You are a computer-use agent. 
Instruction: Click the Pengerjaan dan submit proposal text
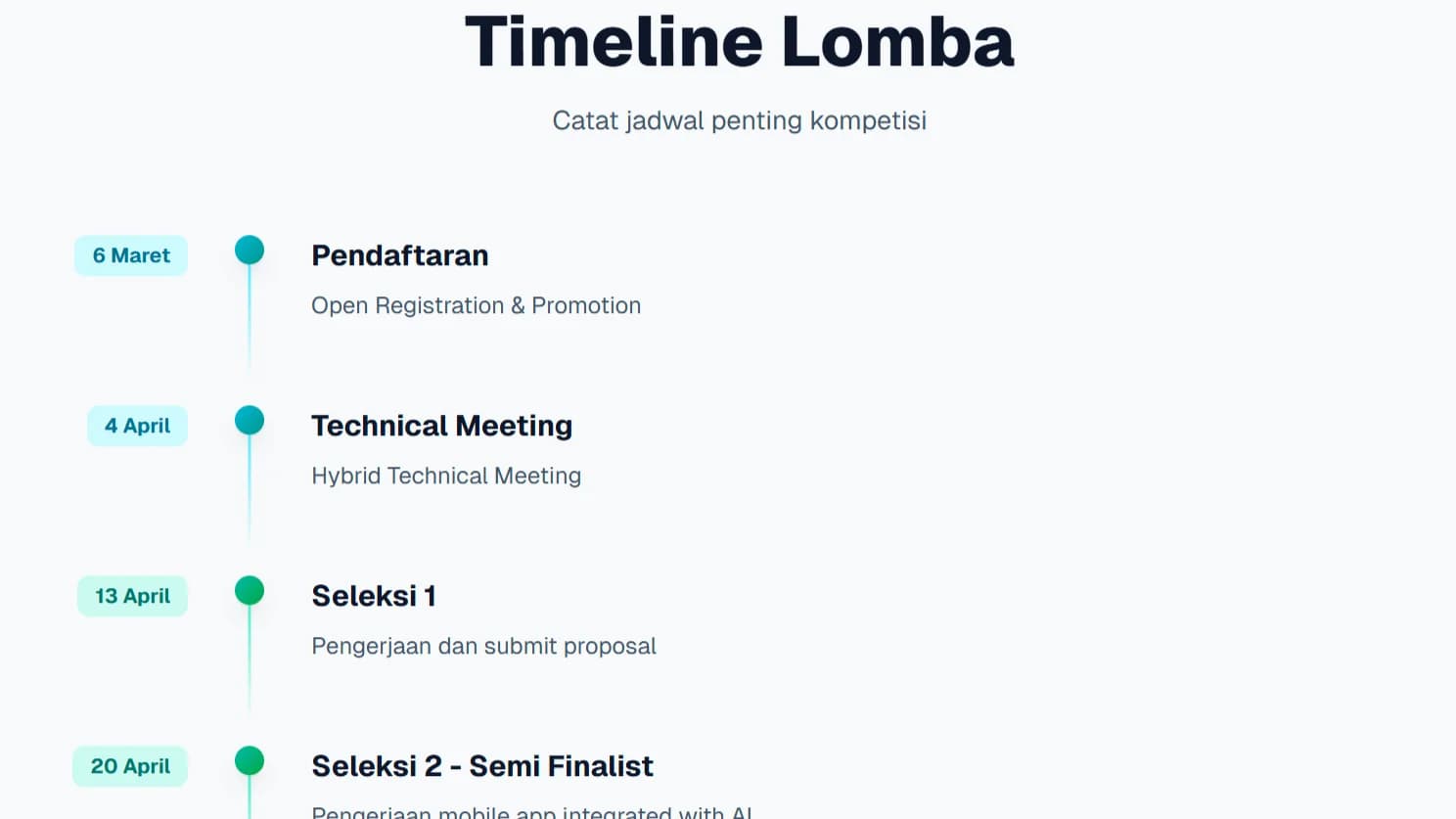[483, 646]
